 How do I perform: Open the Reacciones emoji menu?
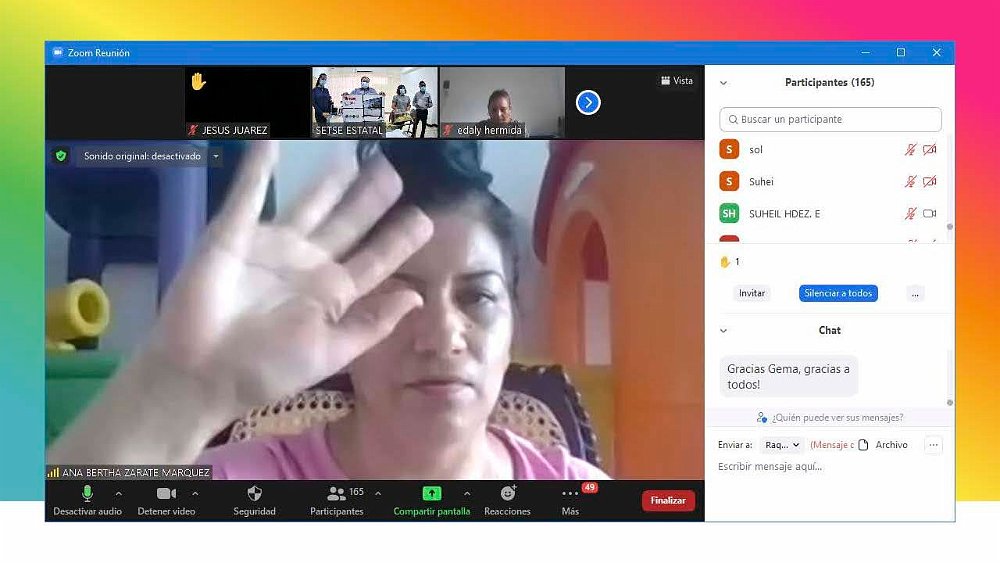pyautogui.click(x=507, y=494)
